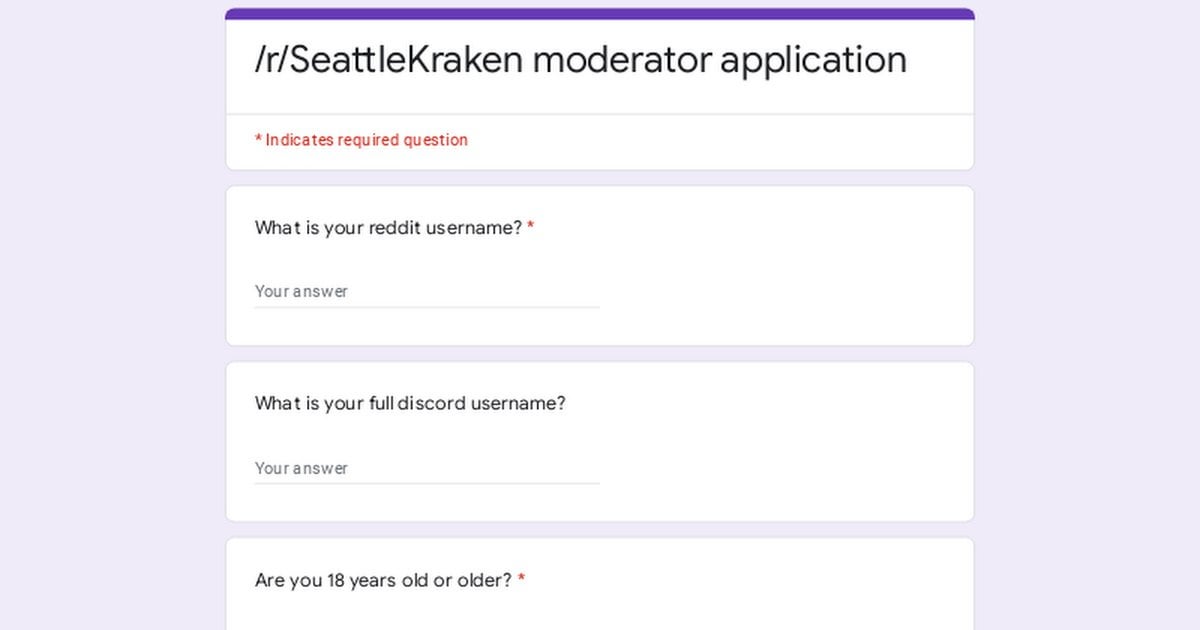The height and width of the screenshot is (630, 1200).
Task: Click the underline beneath the reddit answer field
Action: pos(426,307)
